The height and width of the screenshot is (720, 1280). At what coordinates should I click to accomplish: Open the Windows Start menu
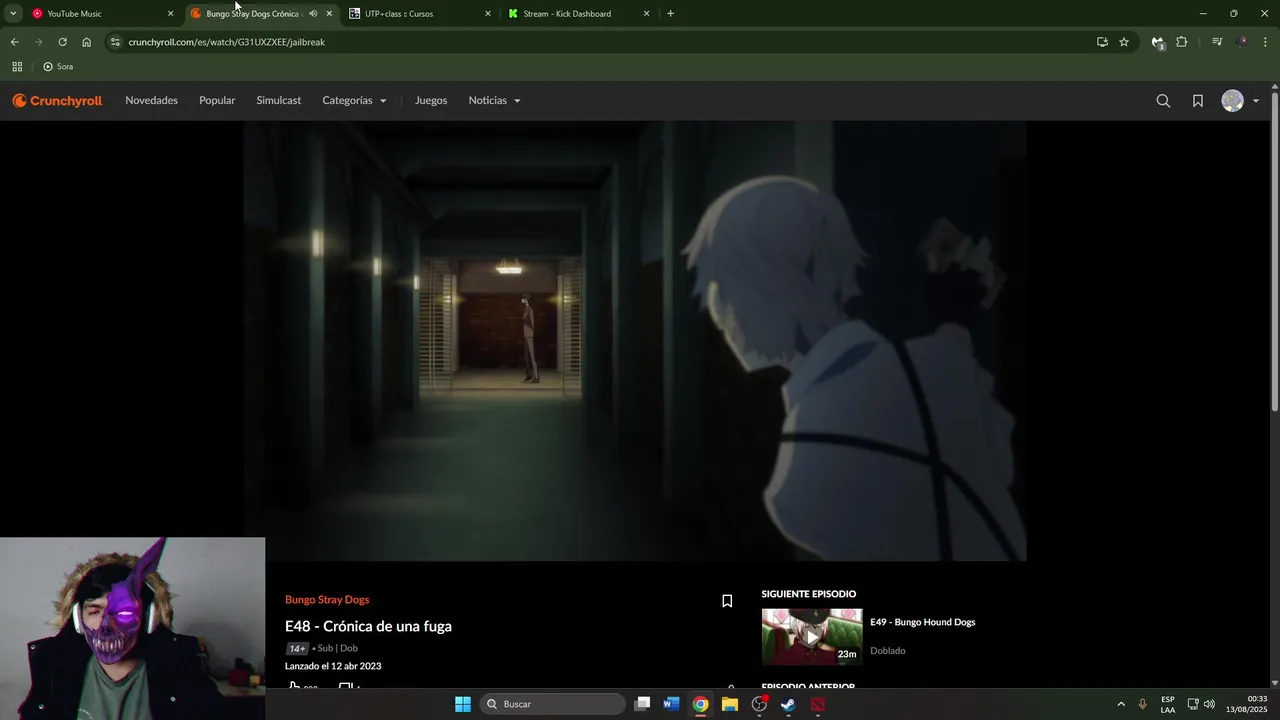463,704
